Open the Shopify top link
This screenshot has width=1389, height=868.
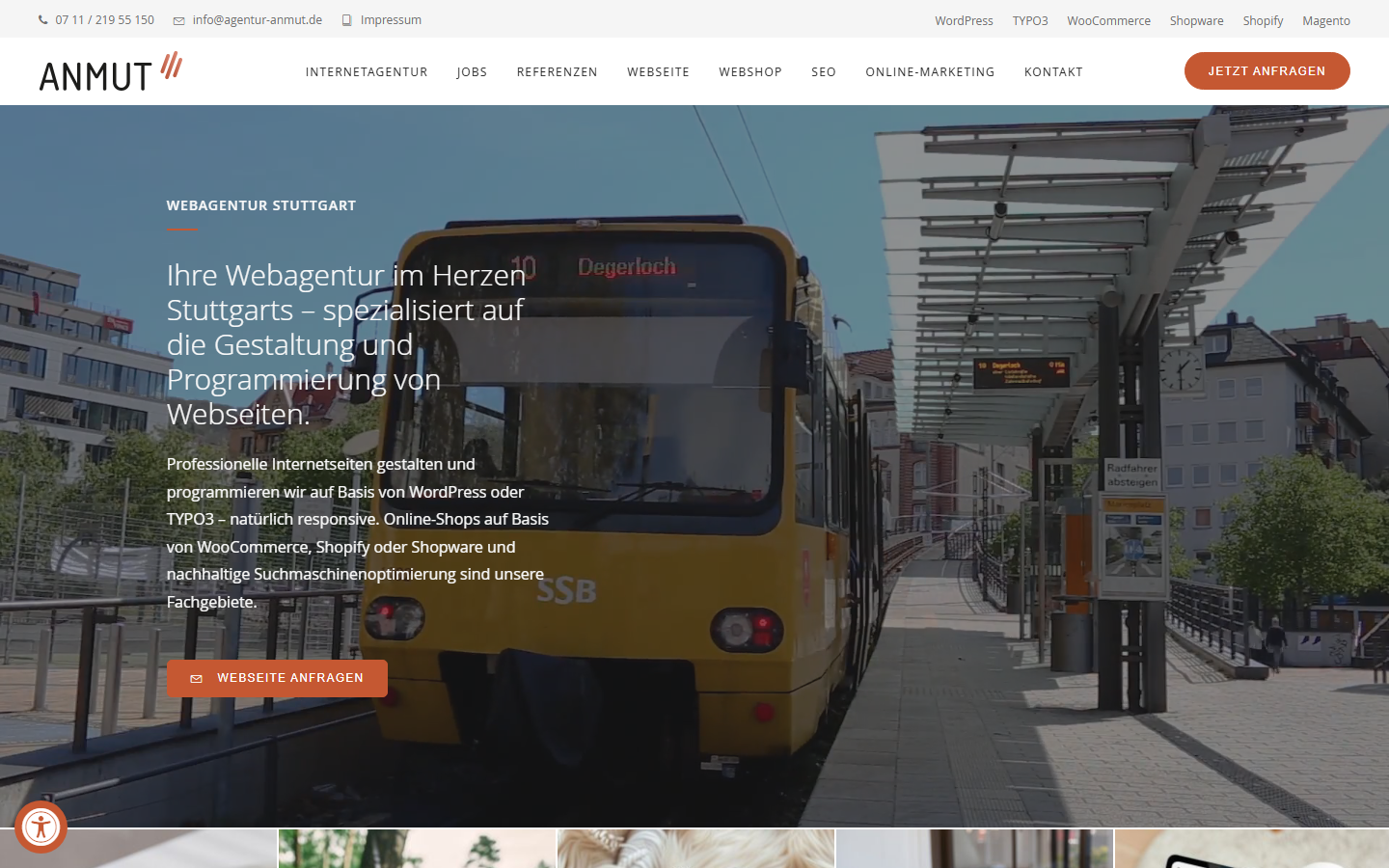tap(1263, 21)
